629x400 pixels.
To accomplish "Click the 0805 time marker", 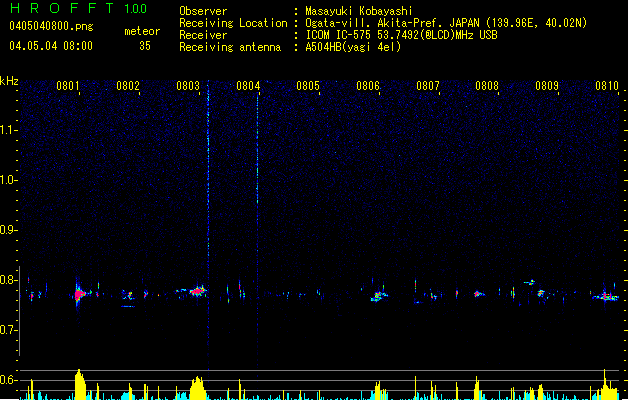I will pyautogui.click(x=308, y=86).
